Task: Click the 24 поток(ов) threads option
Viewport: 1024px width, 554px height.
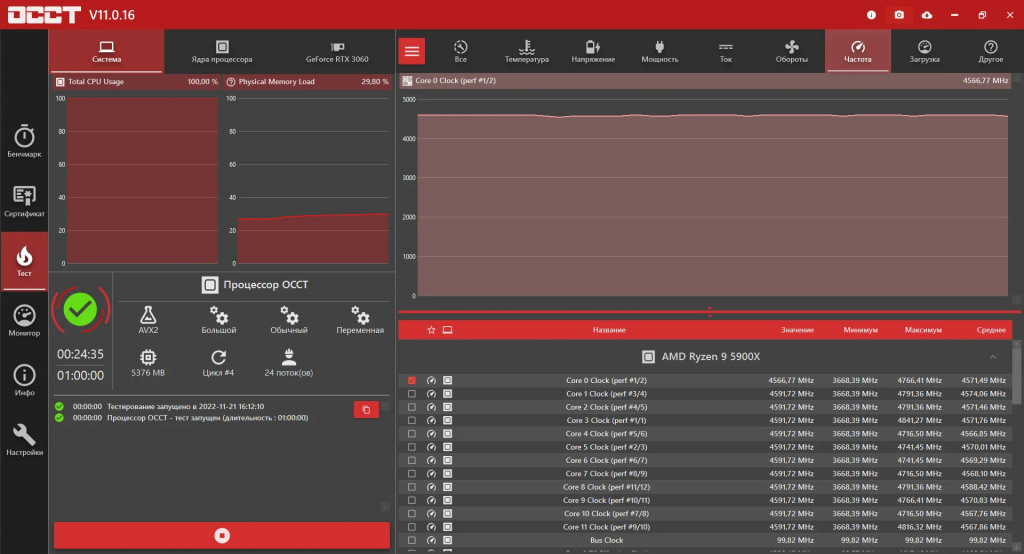Action: tap(289, 363)
